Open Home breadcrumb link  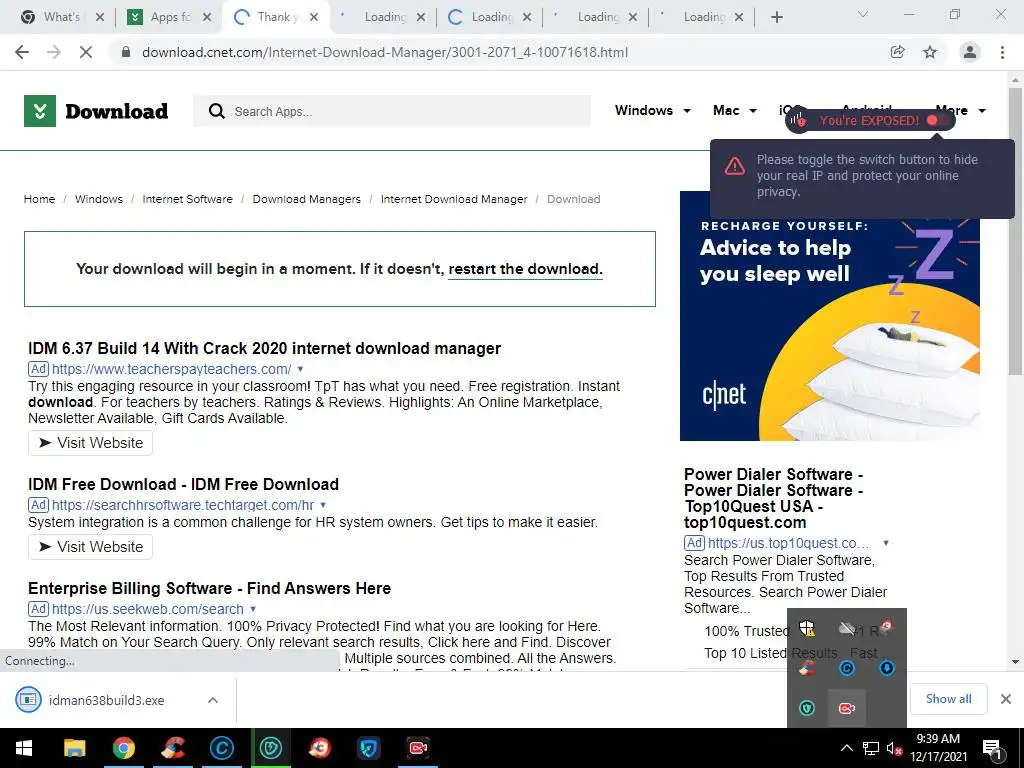point(39,199)
